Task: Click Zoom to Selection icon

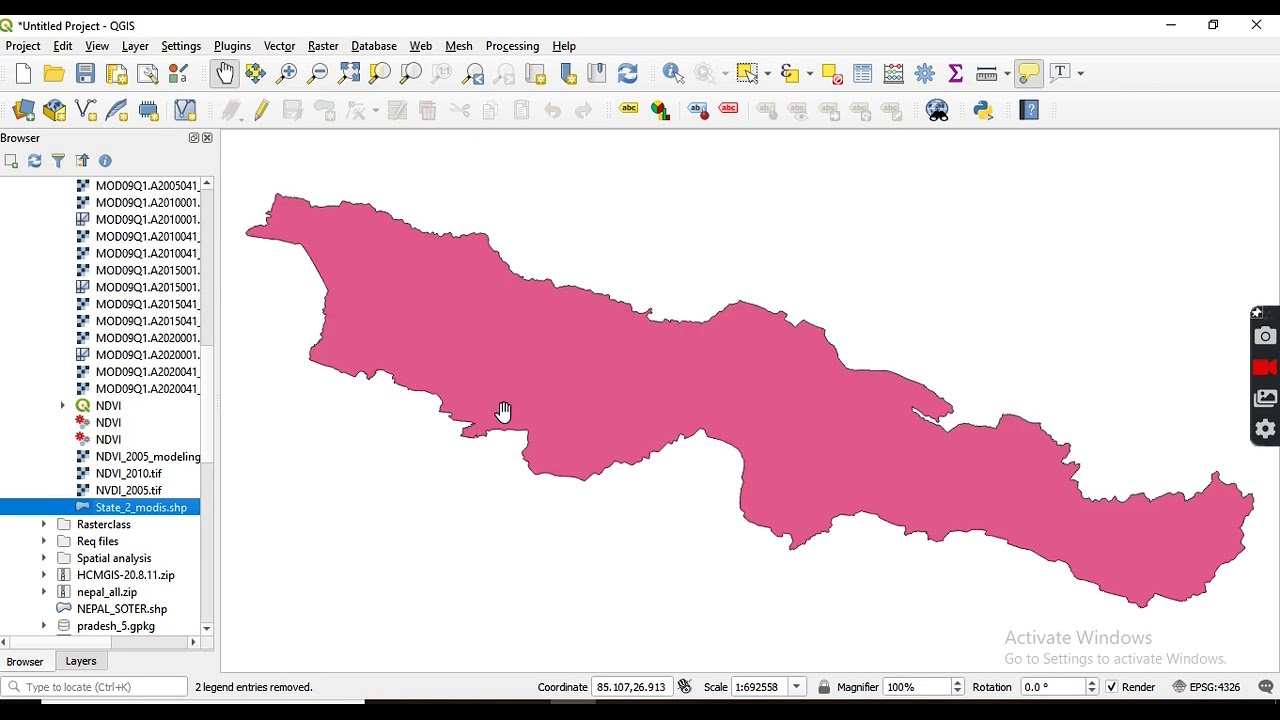Action: [x=379, y=73]
